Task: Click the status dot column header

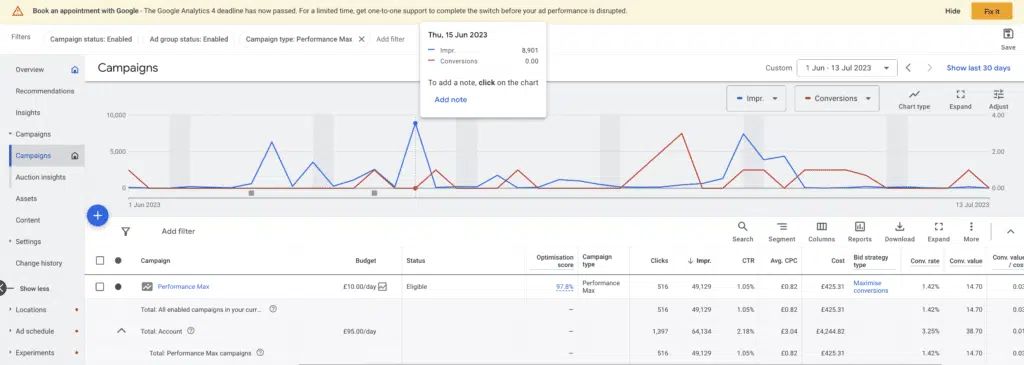Action: coord(118,261)
